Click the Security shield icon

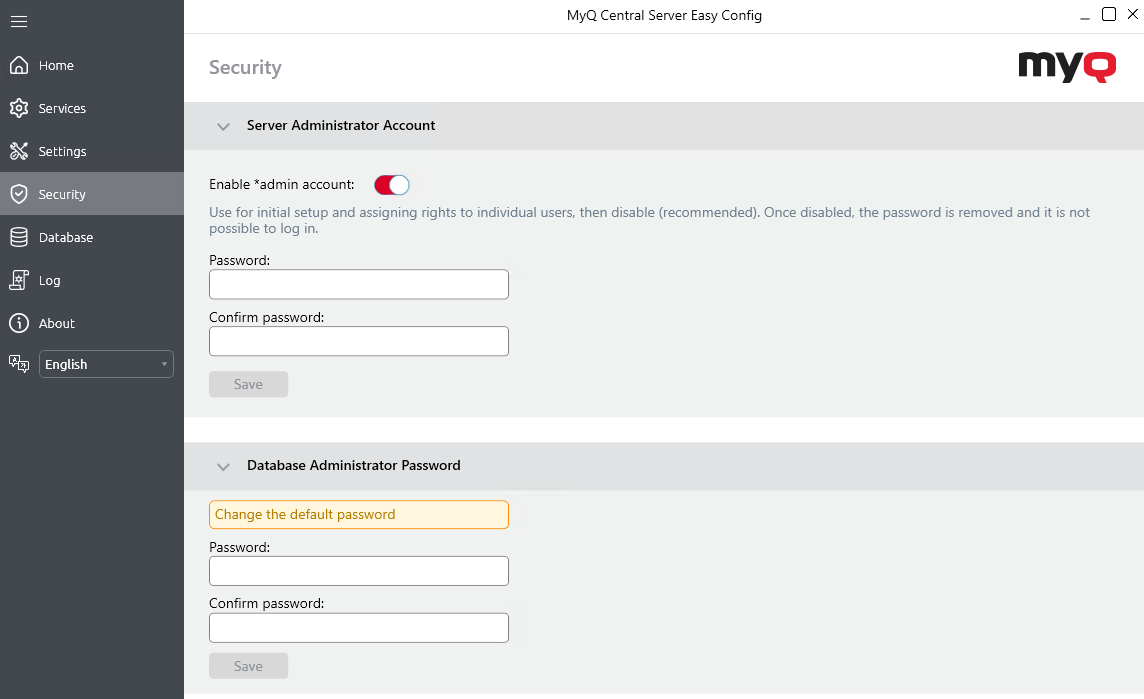pos(20,194)
